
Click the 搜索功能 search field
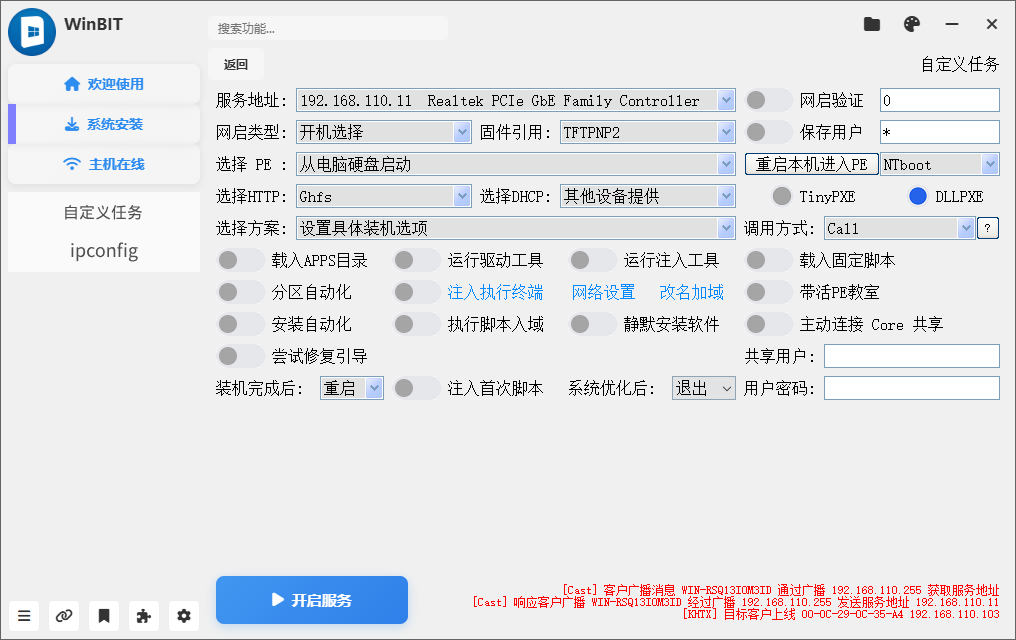[329, 29]
